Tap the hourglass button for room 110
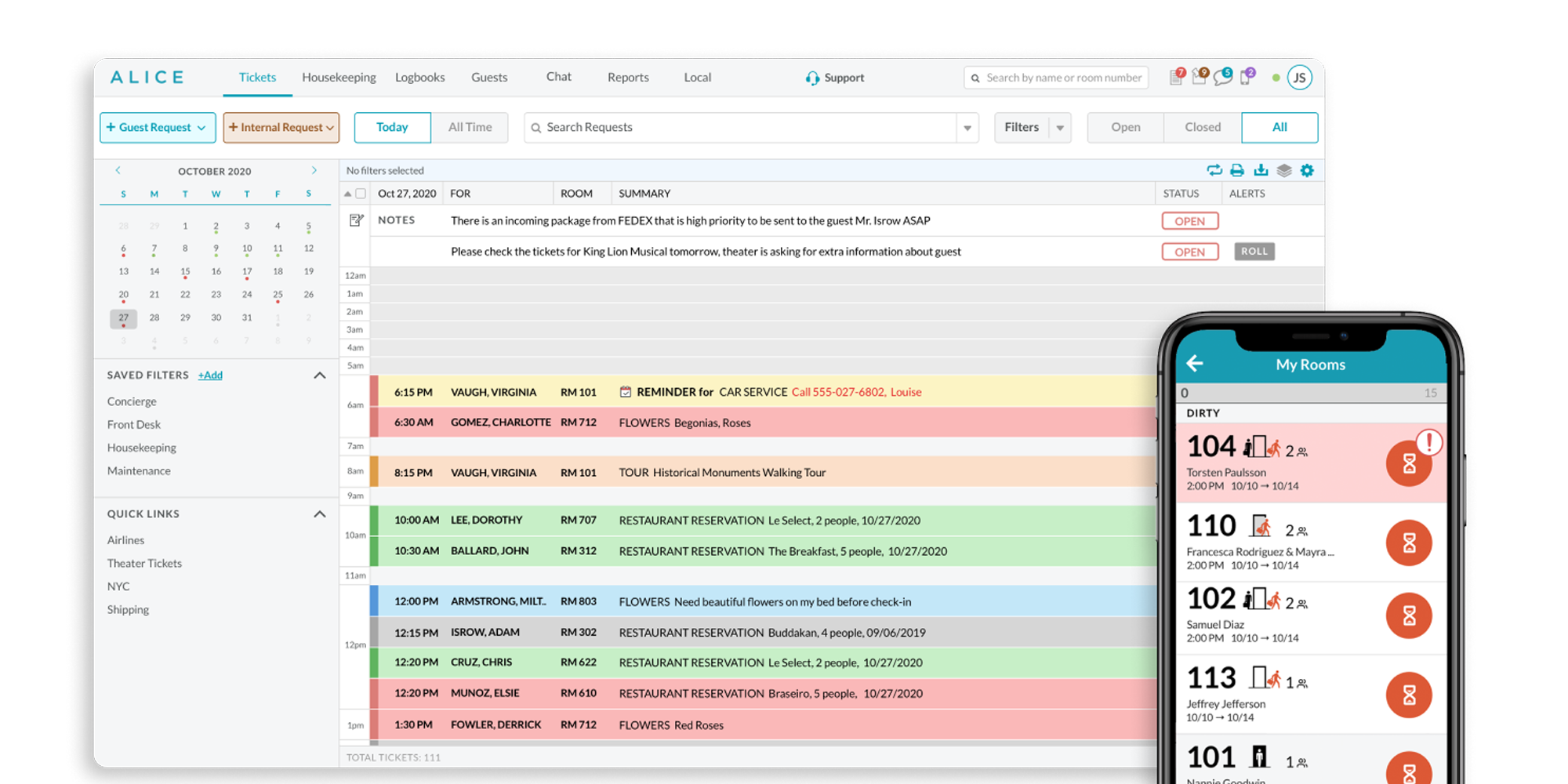 [1408, 543]
